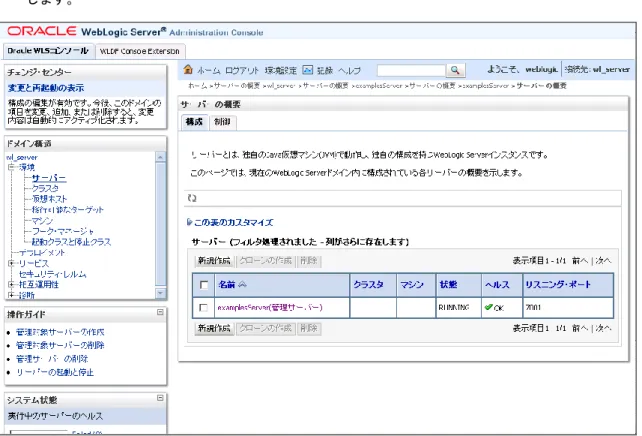Click wl_server root tree node
This screenshot has width=642, height=436.
[x=22, y=157]
